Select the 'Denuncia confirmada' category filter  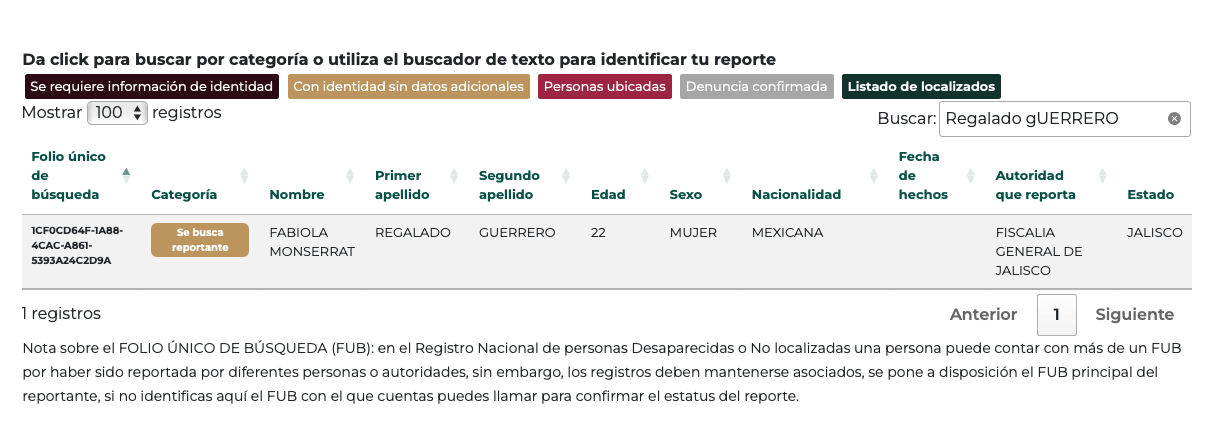(x=756, y=87)
